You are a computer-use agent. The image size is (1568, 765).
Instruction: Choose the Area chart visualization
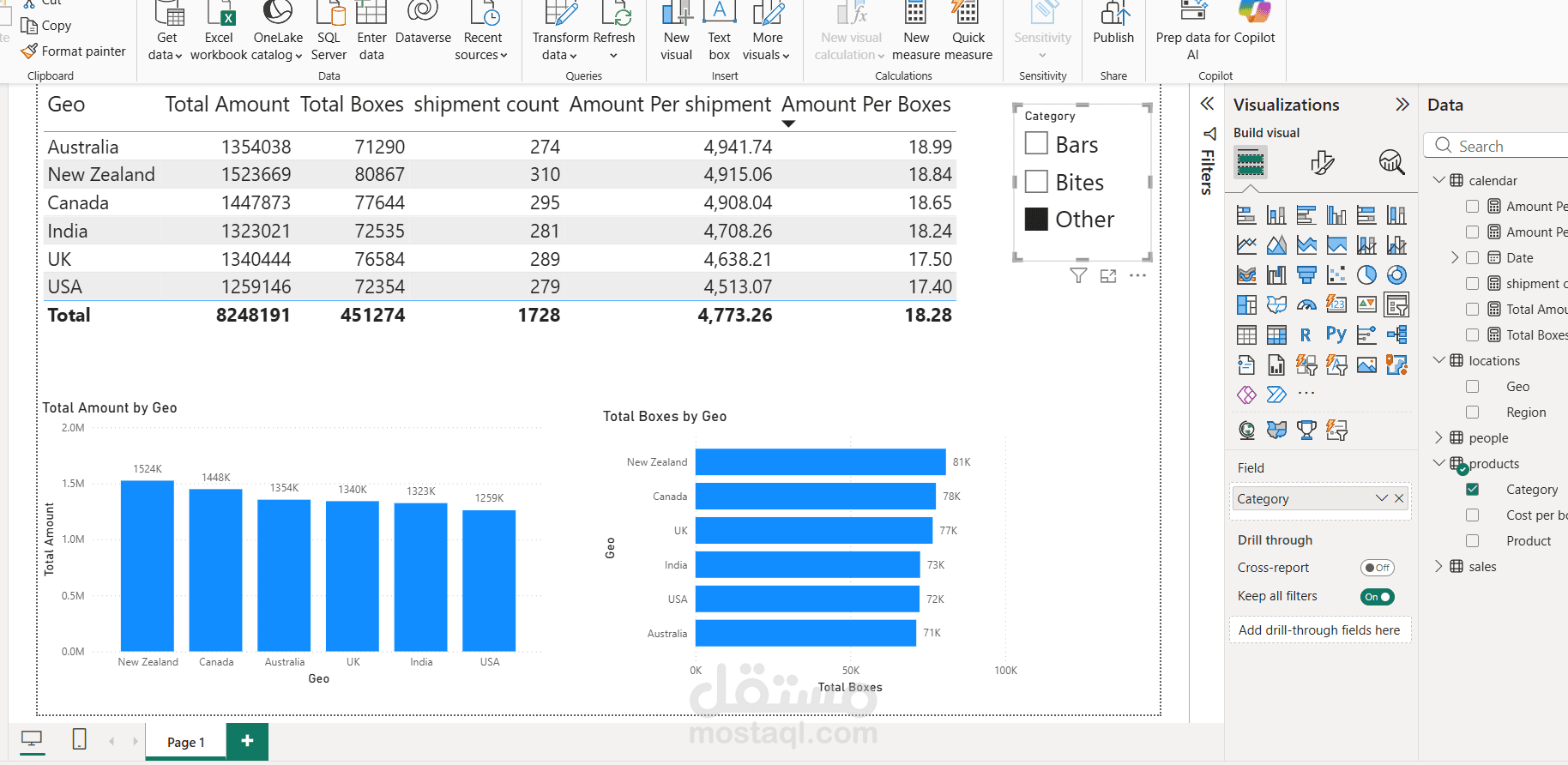coord(1276,245)
